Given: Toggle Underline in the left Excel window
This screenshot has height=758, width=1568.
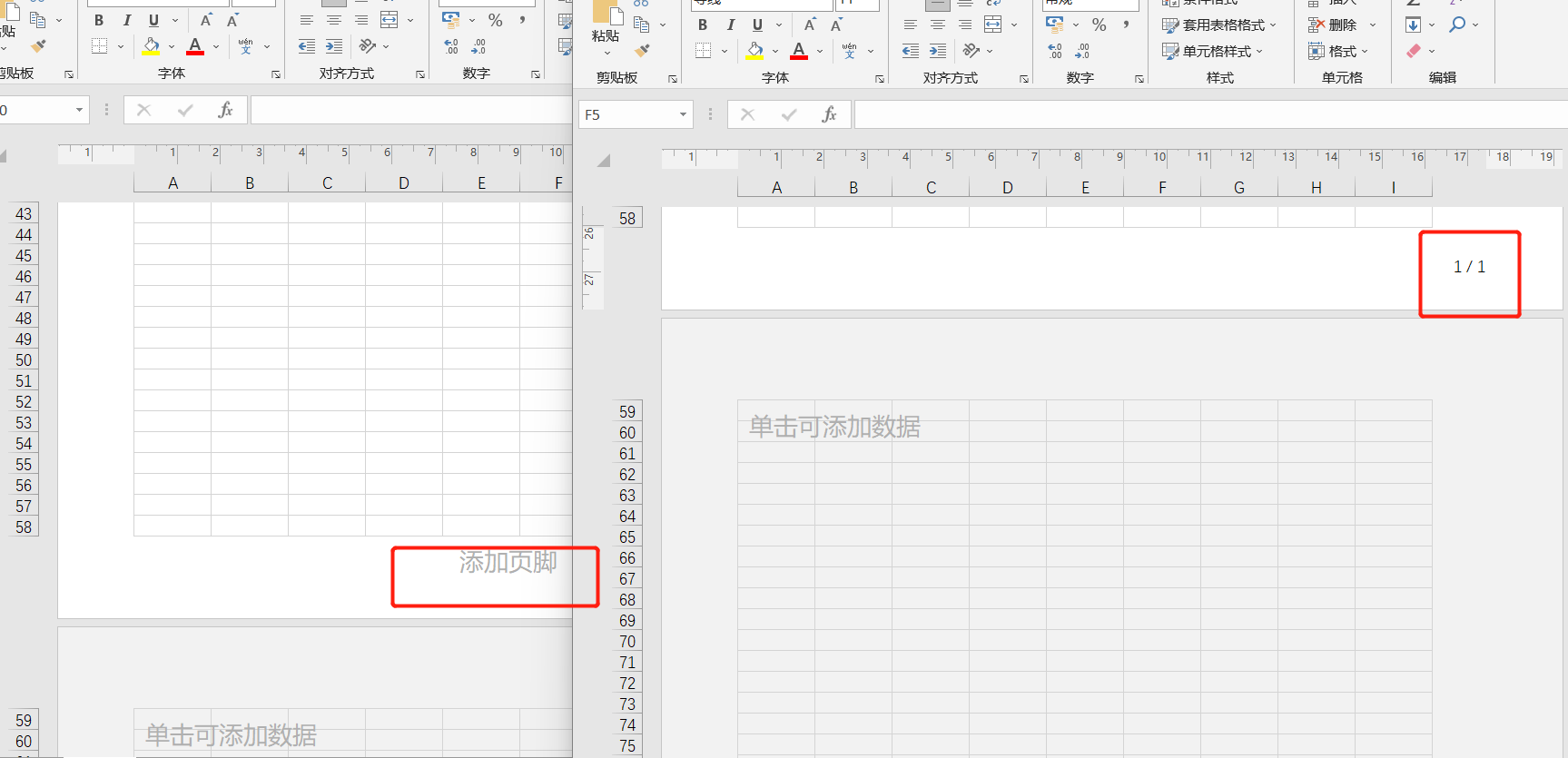Looking at the screenshot, I should click(x=153, y=21).
